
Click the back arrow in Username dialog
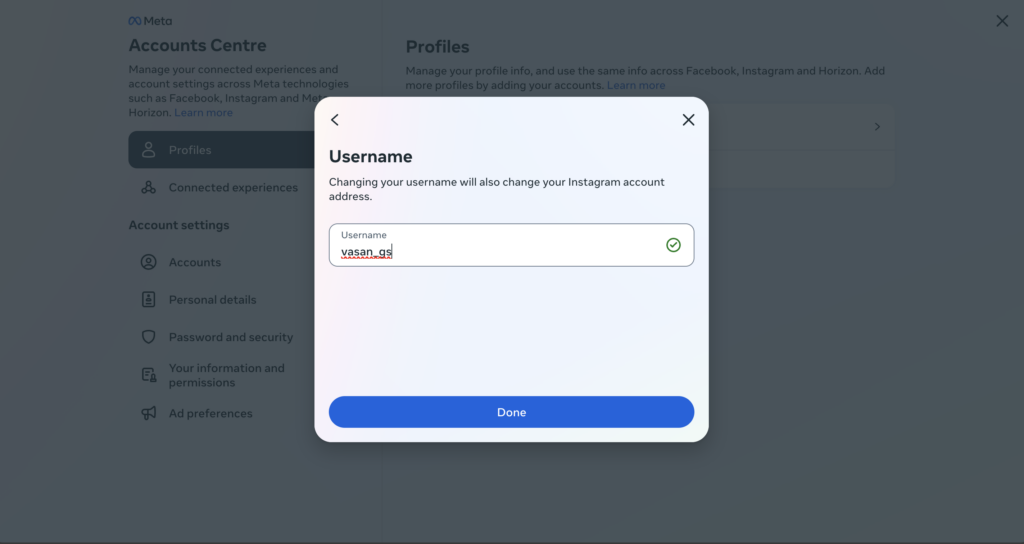click(x=335, y=120)
